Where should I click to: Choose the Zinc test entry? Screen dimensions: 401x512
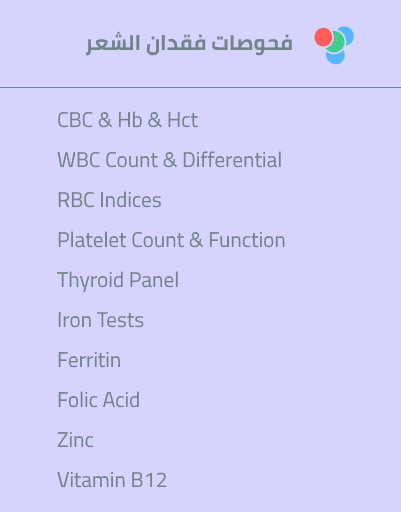pyautogui.click(x=75, y=440)
